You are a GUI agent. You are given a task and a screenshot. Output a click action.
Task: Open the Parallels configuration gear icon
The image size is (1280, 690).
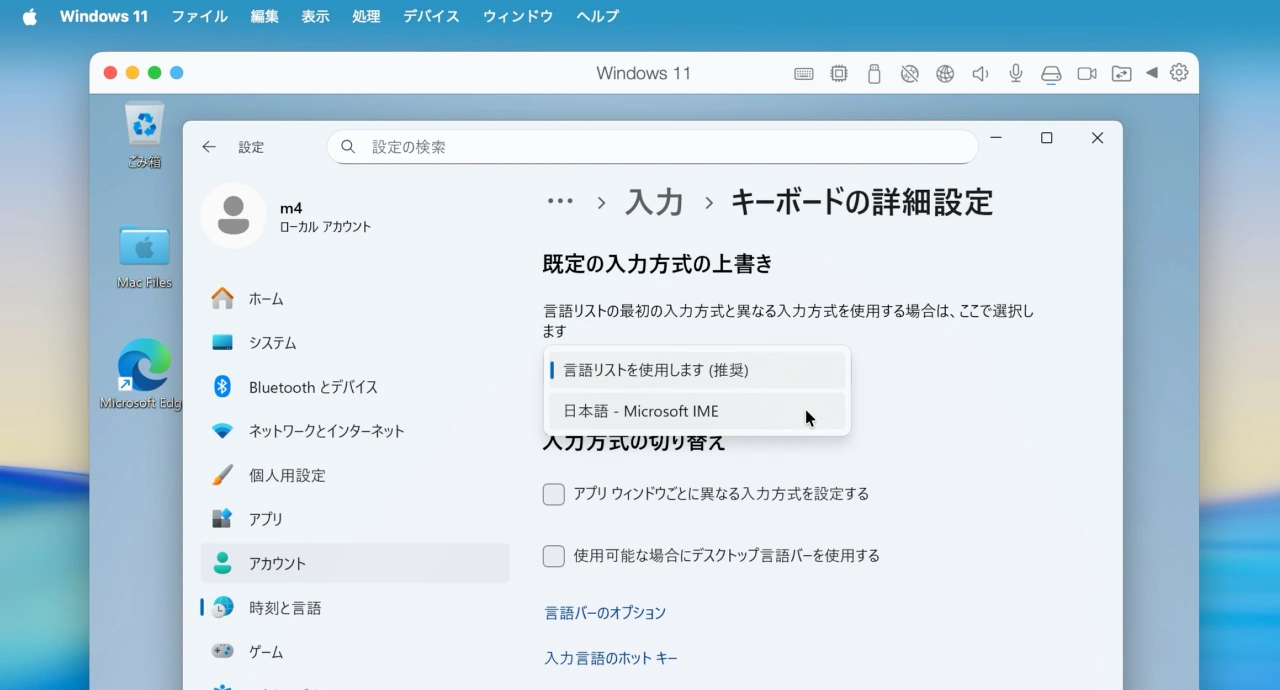(x=1178, y=73)
